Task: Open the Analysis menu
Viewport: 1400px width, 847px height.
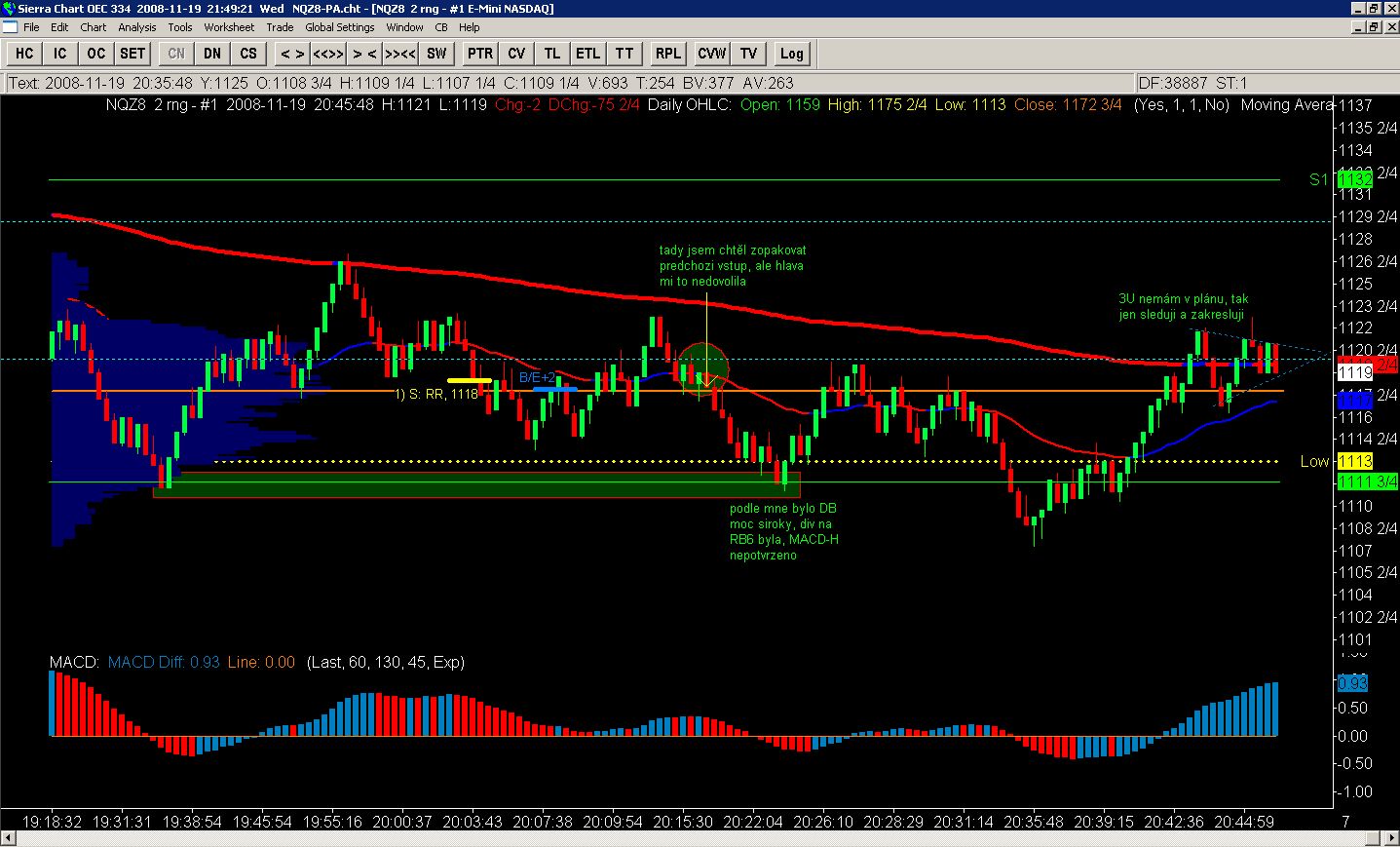Action: coord(137,27)
